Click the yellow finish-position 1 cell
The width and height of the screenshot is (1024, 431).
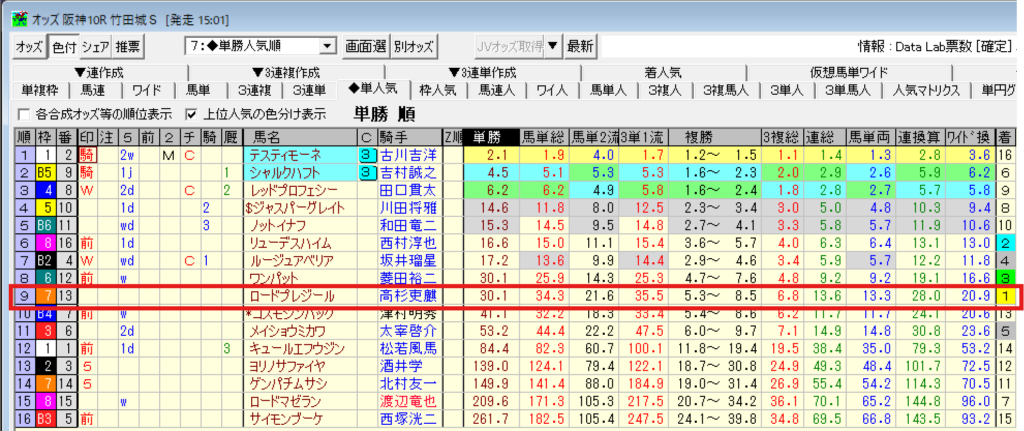[x=1005, y=296]
